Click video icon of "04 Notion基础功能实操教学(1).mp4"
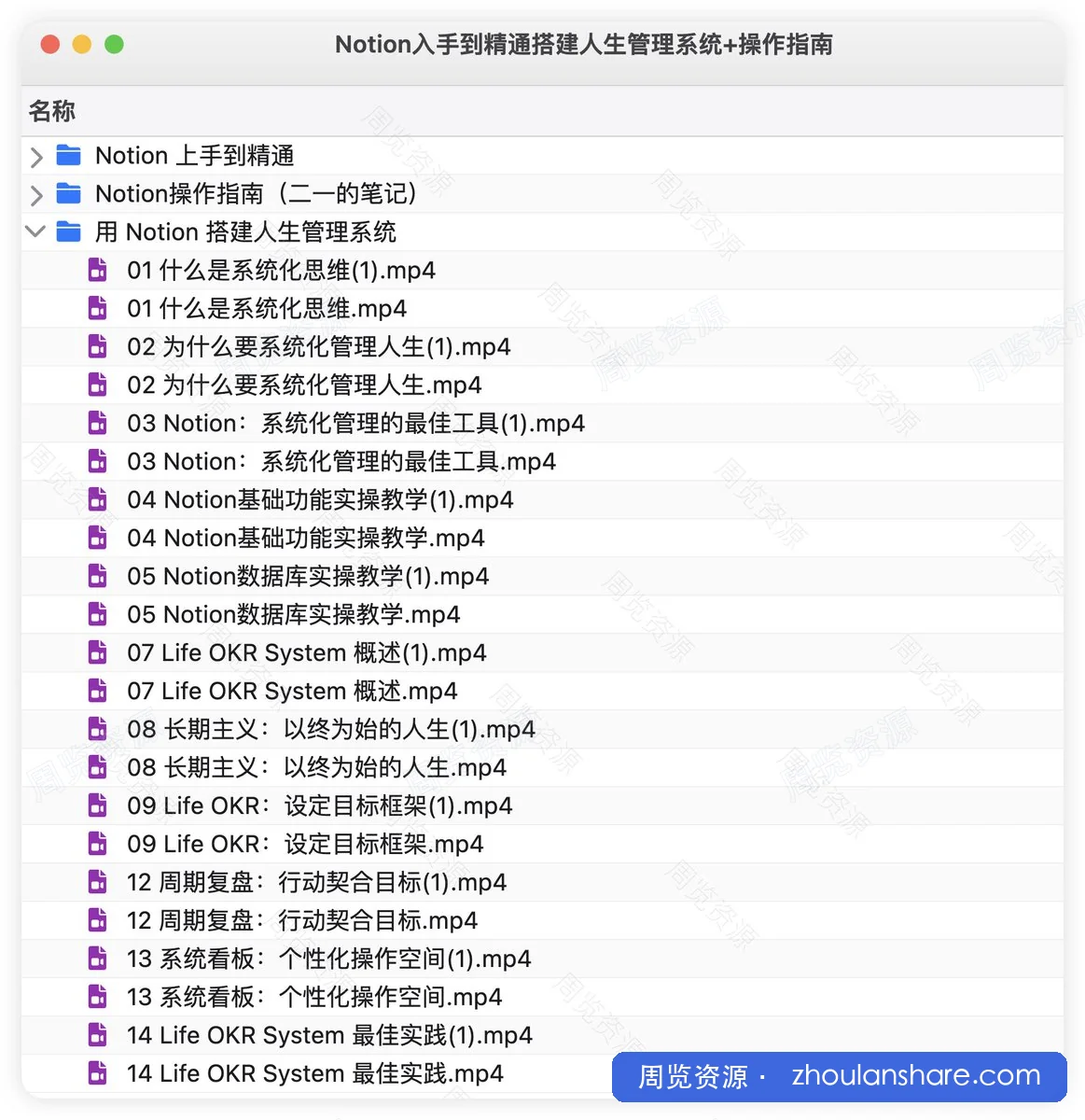Screen dimensions: 1085x1120 97,499
